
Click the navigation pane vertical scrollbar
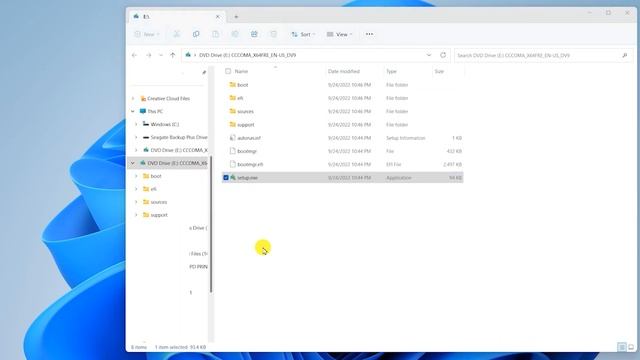[x=211, y=224]
